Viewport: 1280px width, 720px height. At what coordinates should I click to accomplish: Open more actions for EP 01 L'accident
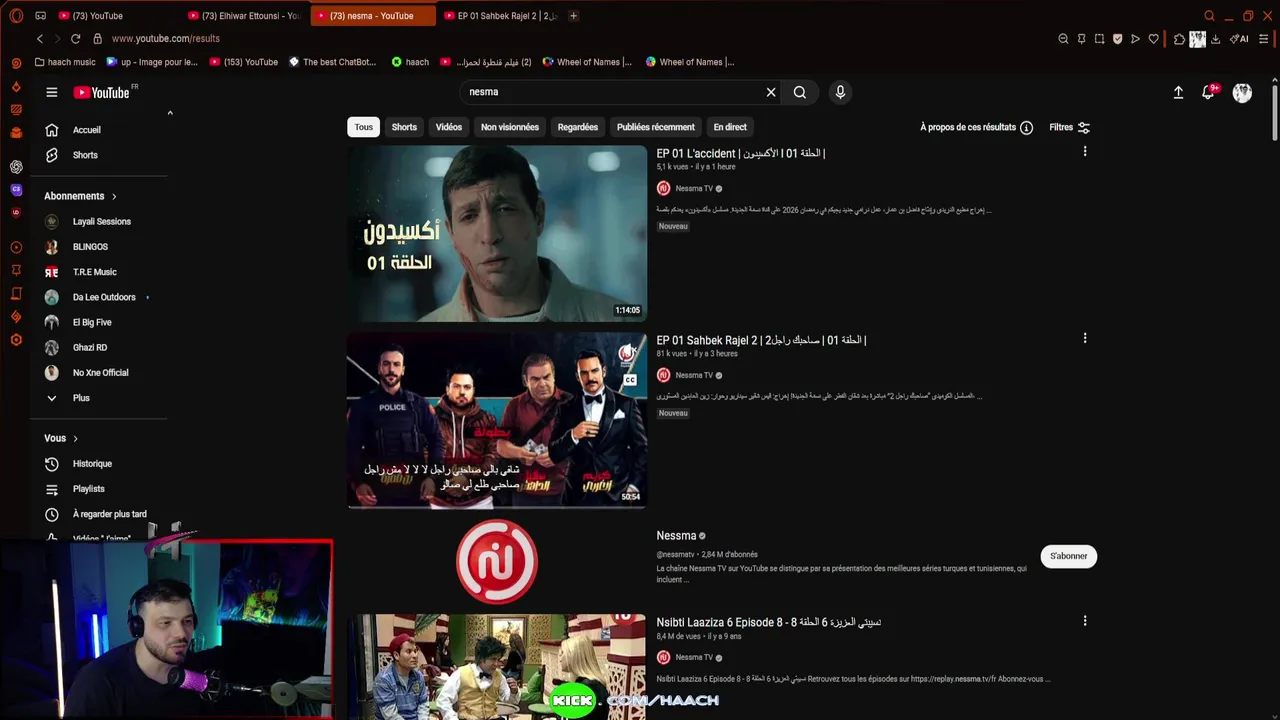pos(1085,152)
